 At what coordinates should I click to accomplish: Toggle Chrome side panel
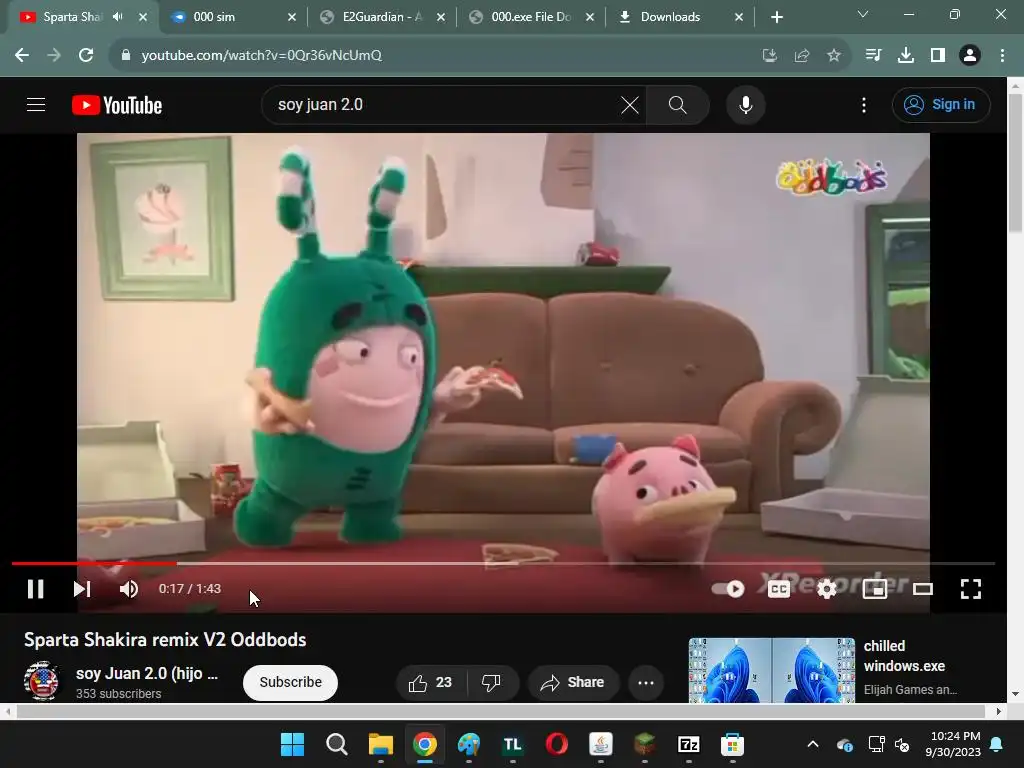point(938,56)
